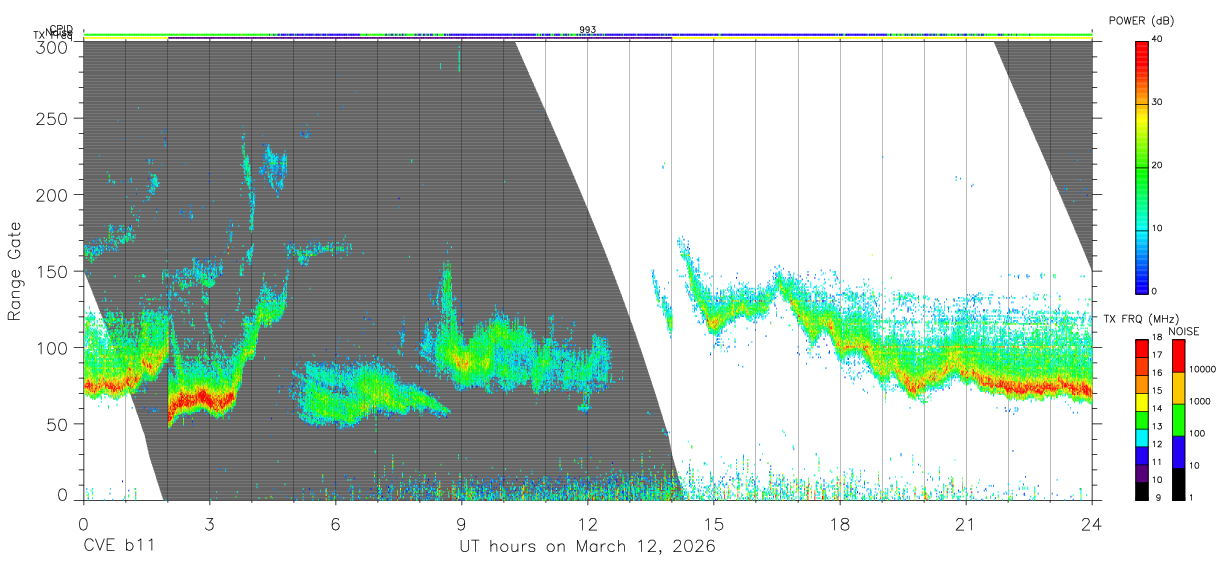Click the 40 dB label on power scale
The width and height of the screenshot is (1228, 567).
coord(1156,39)
